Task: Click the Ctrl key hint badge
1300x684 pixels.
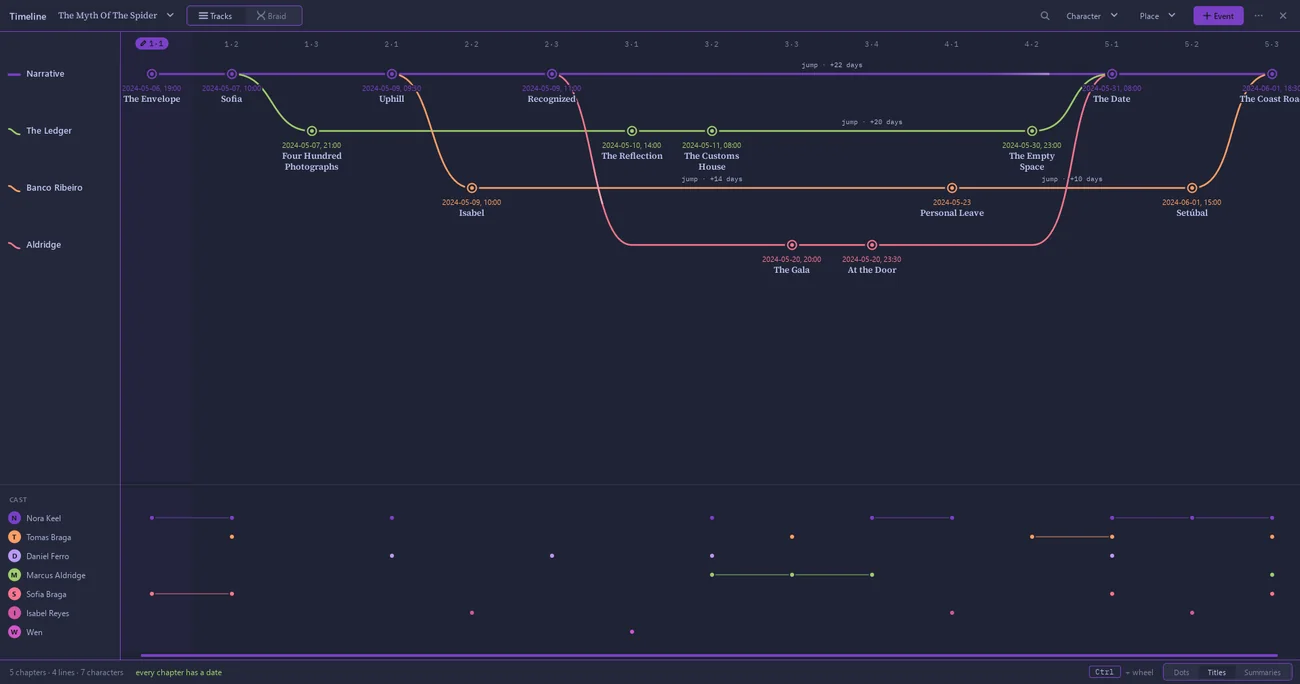Action: click(1104, 672)
